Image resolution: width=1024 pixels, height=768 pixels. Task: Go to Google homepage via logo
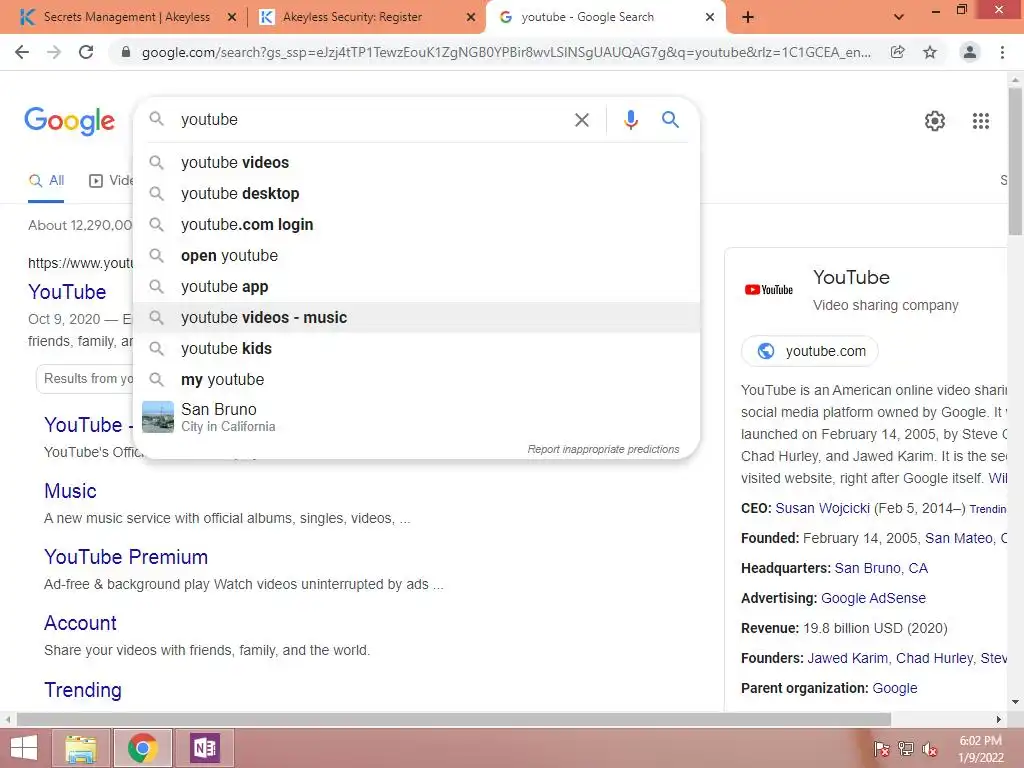click(69, 121)
